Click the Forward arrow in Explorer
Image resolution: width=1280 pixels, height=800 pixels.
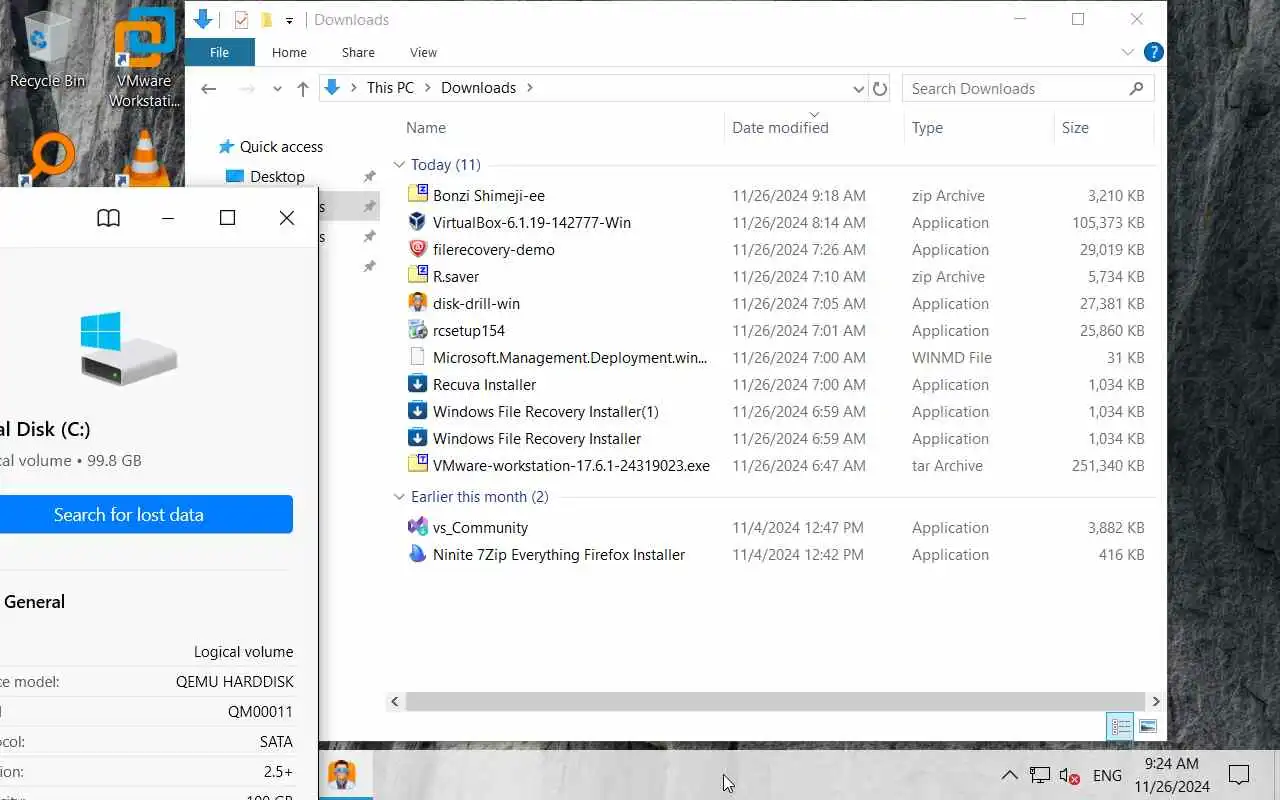point(247,88)
